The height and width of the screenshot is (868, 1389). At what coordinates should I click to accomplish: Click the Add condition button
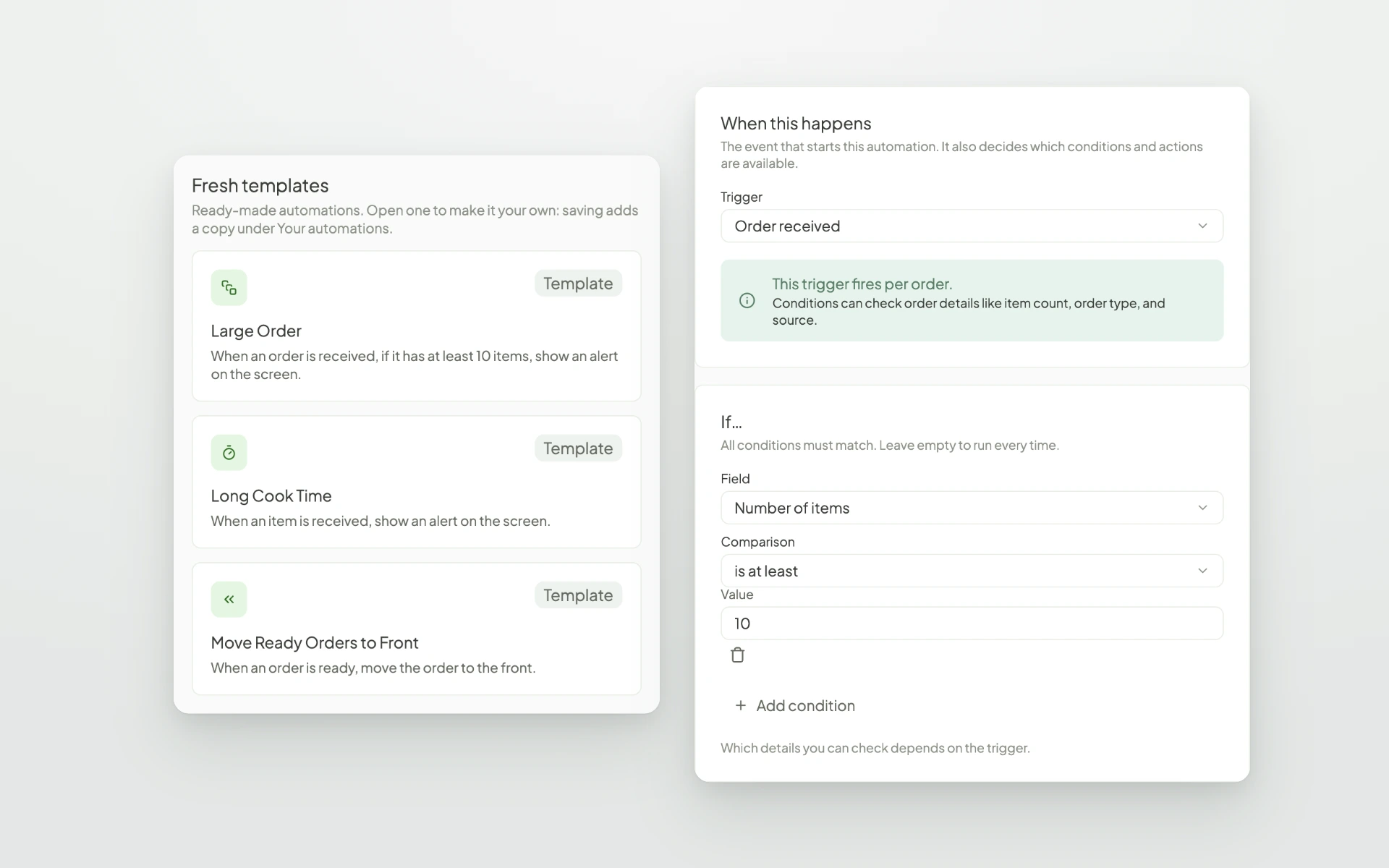coord(795,705)
